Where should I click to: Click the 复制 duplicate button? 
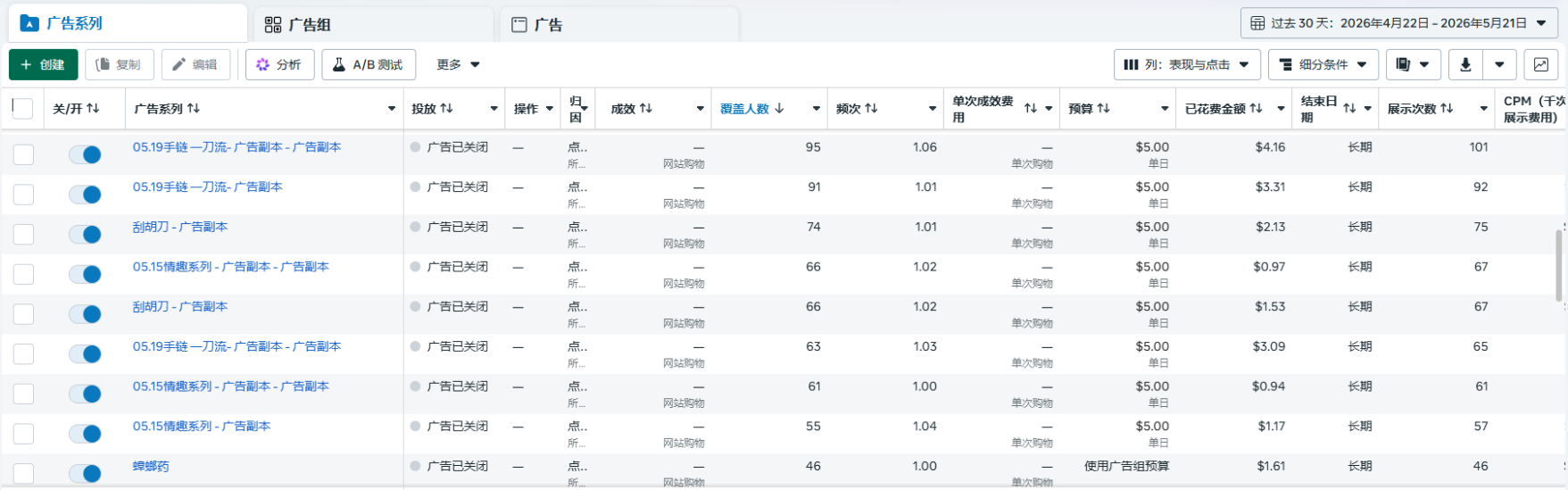(x=119, y=64)
